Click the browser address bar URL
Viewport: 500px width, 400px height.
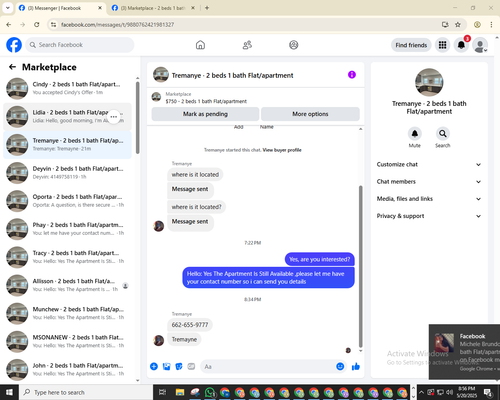tap(117, 25)
